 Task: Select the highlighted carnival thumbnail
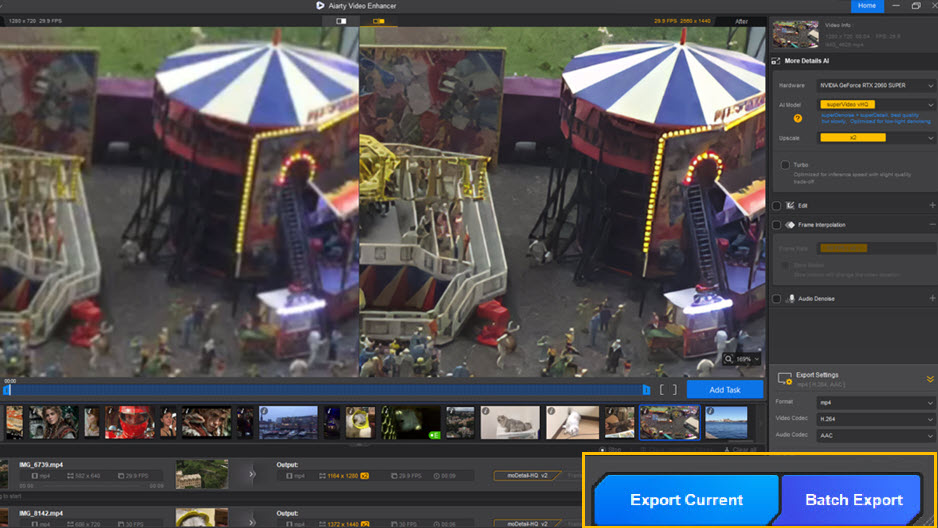tap(669, 422)
